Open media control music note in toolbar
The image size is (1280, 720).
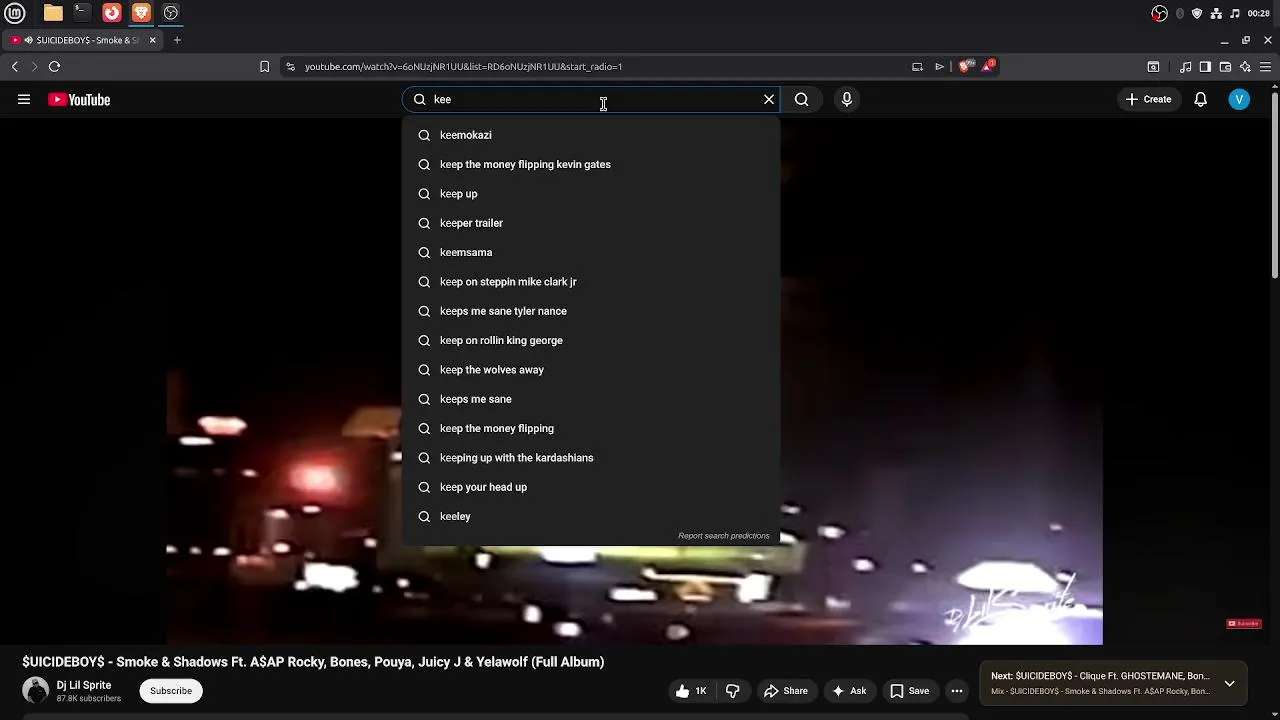pos(1185,67)
